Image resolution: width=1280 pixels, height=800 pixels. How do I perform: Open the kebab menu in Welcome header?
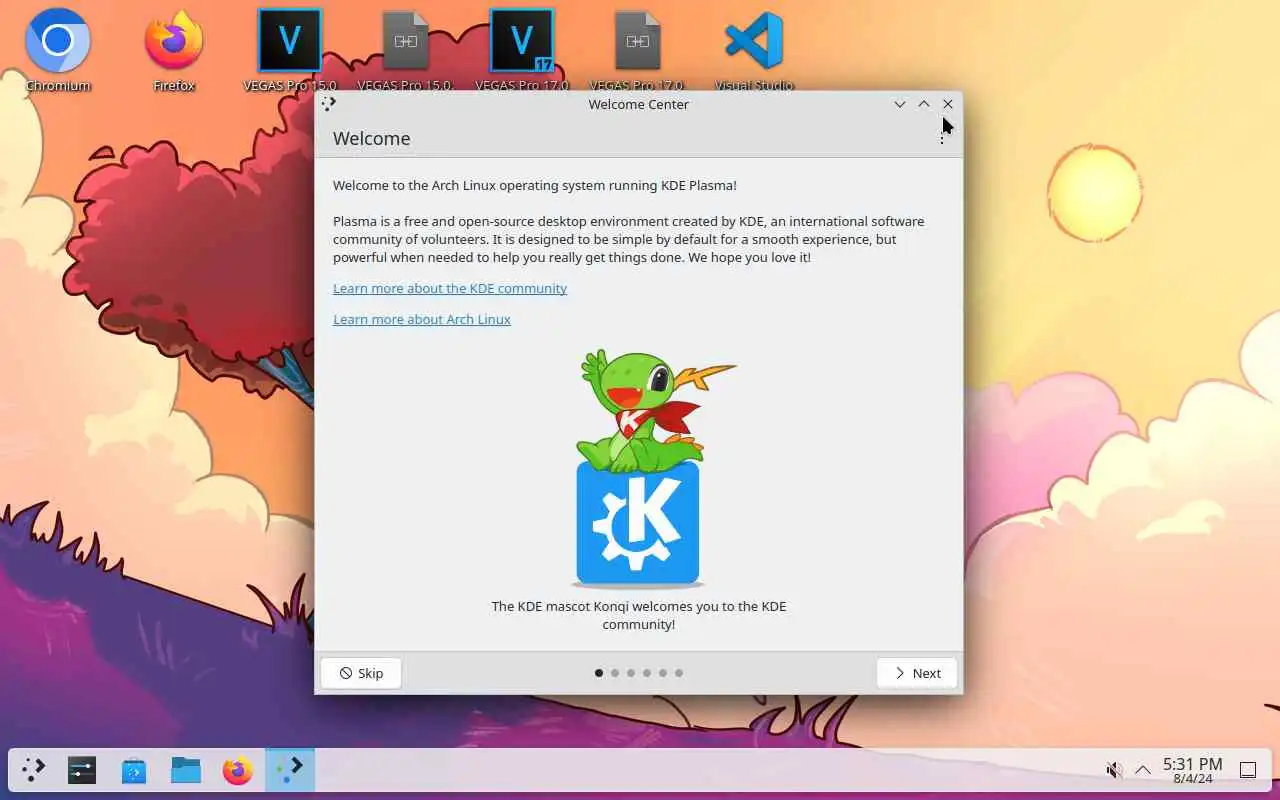(942, 139)
